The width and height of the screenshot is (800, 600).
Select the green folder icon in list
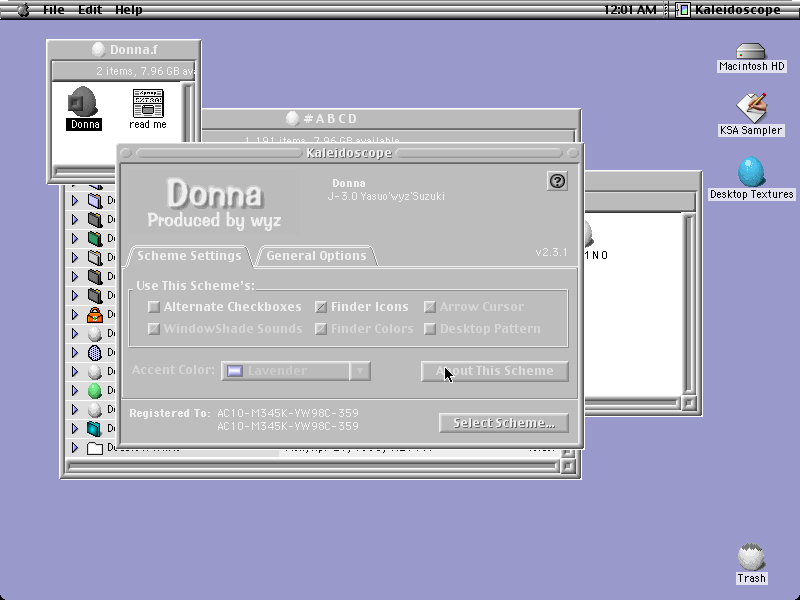click(95, 238)
